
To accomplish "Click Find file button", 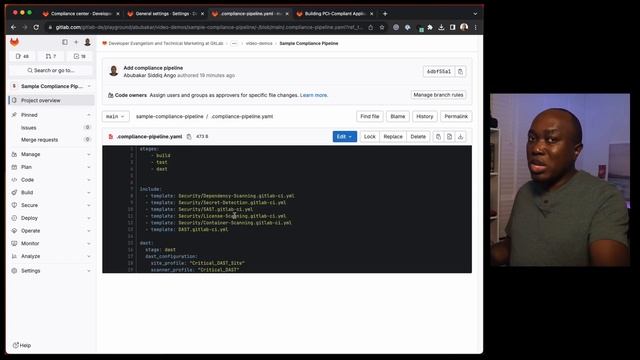I will coord(370,116).
